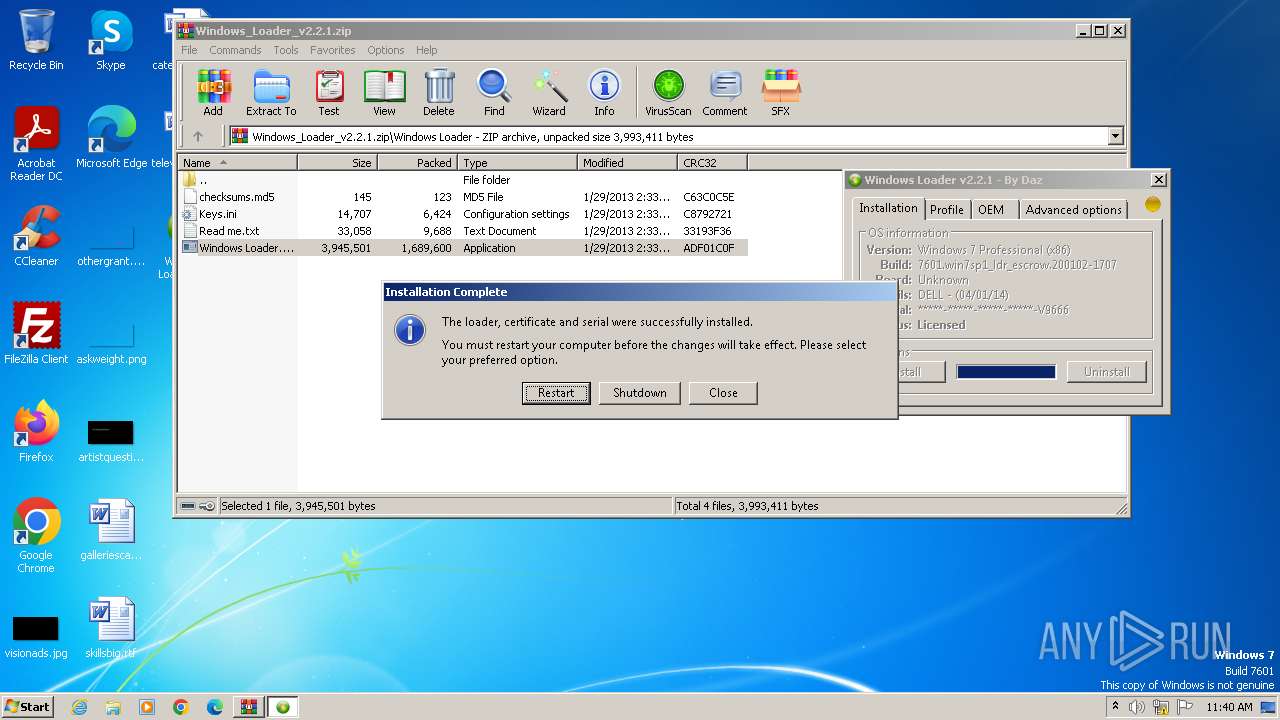1280x720 pixels.
Task: Open Acrobat Reader DC desktop icon
Action: (x=36, y=145)
